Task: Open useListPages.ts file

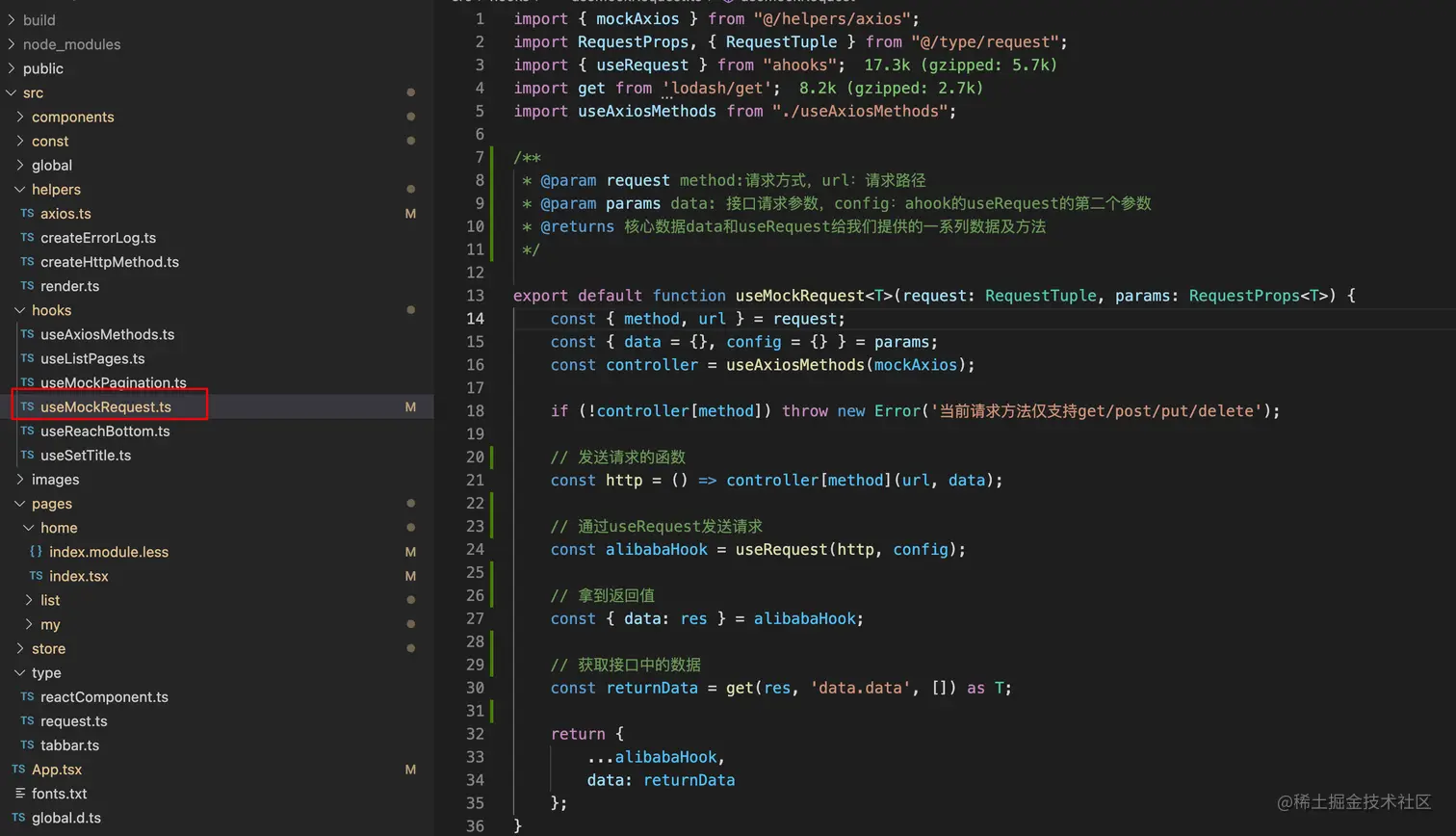Action: [x=92, y=358]
